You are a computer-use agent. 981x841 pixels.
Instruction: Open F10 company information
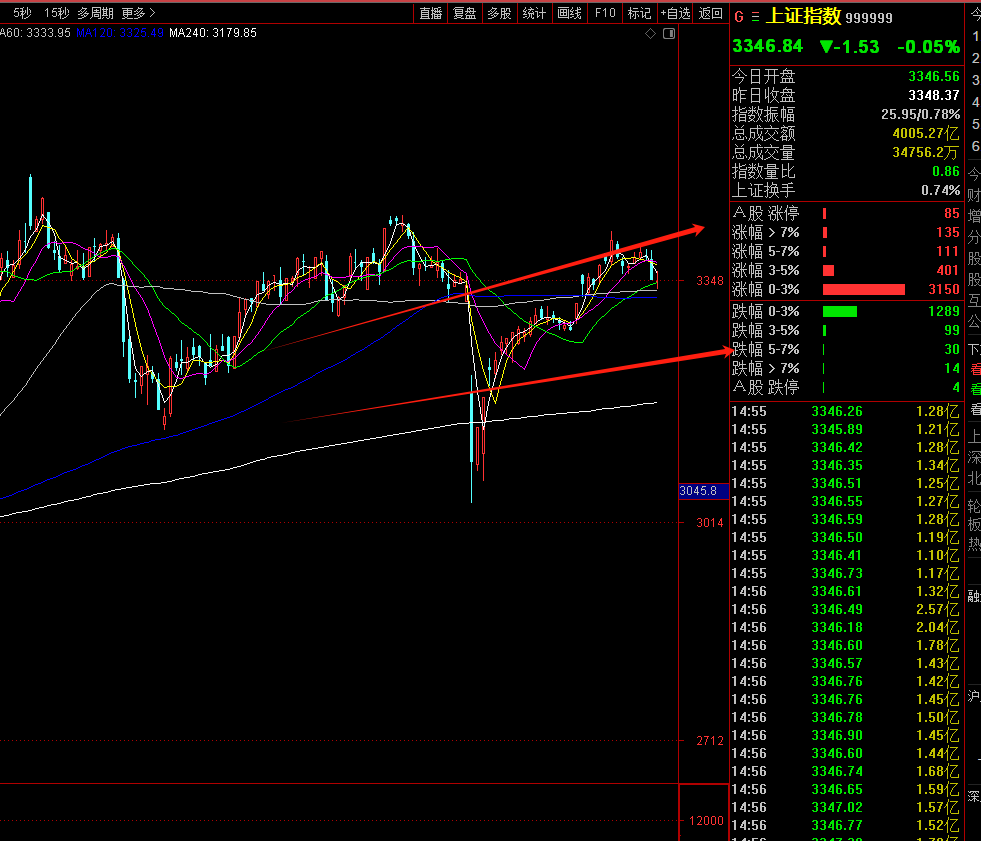[605, 13]
